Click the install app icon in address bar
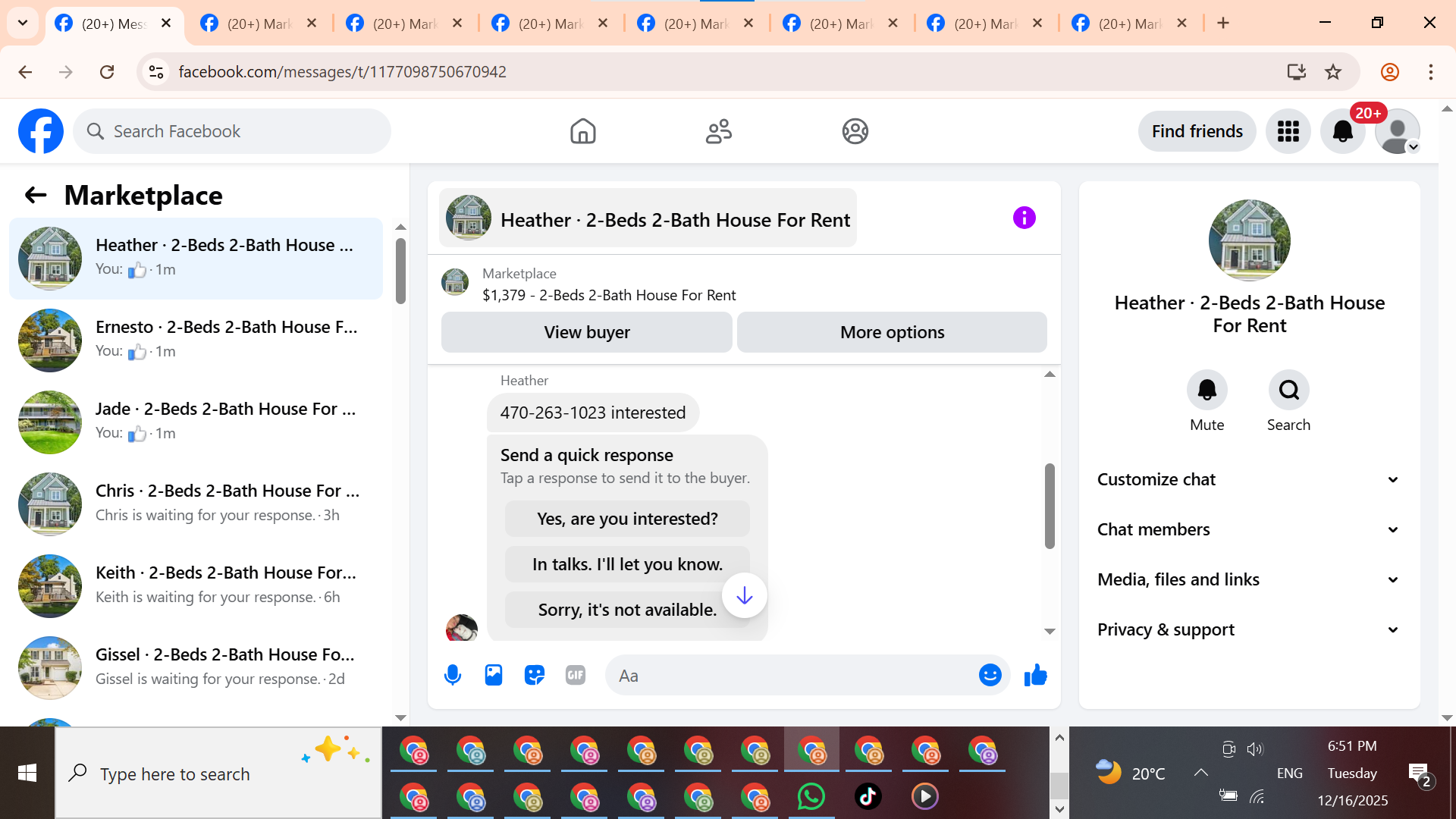The image size is (1456, 819). pyautogui.click(x=1296, y=72)
